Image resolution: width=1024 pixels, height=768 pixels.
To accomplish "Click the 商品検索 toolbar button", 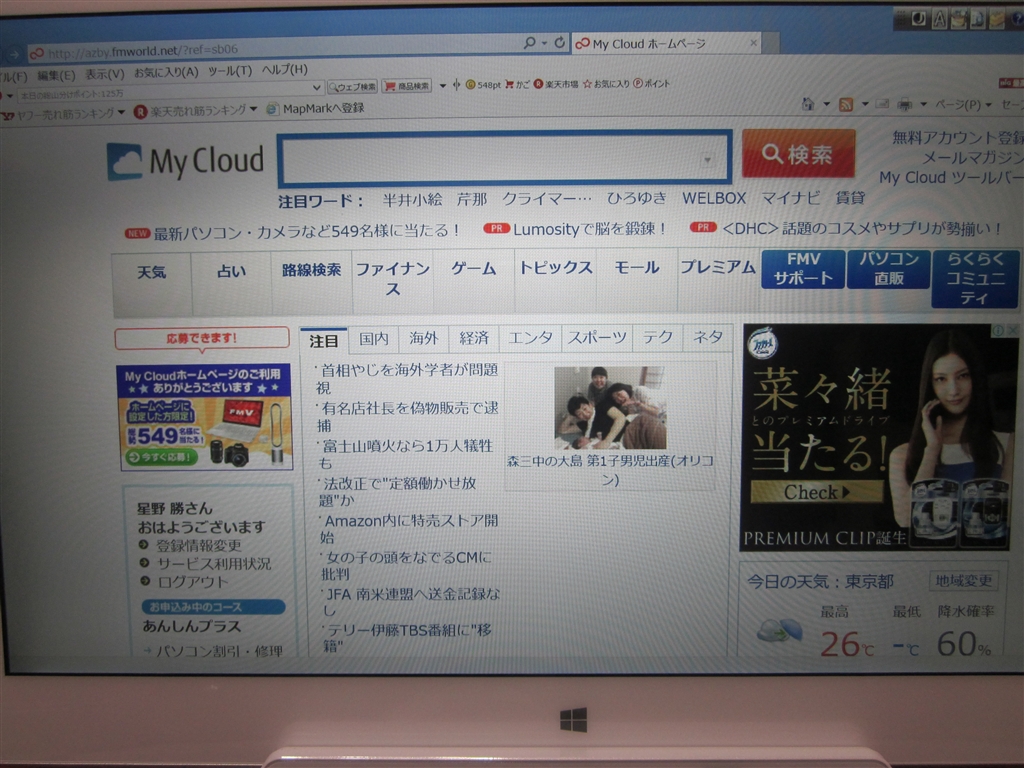I will (x=406, y=86).
